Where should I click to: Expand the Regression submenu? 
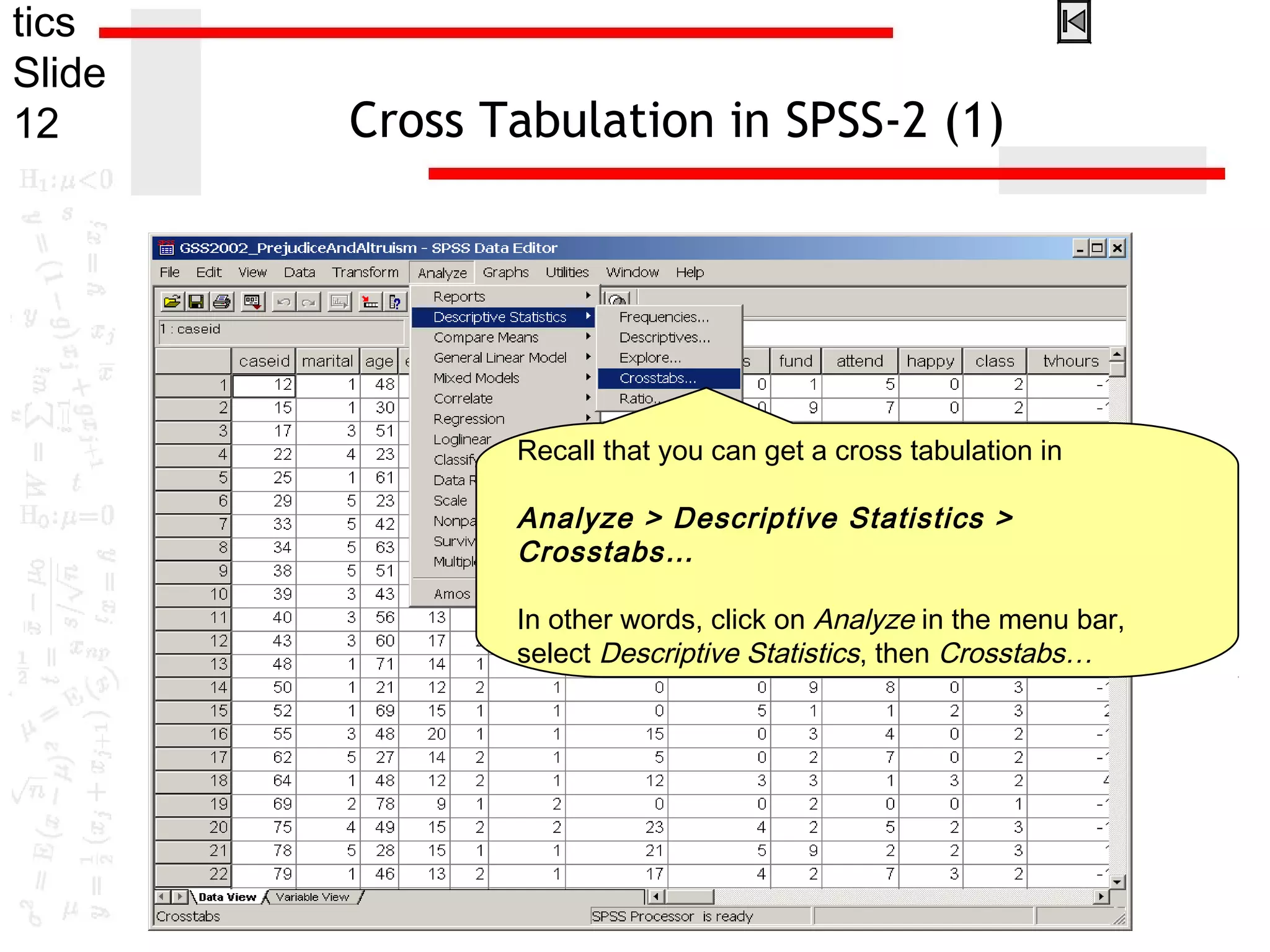pos(504,419)
